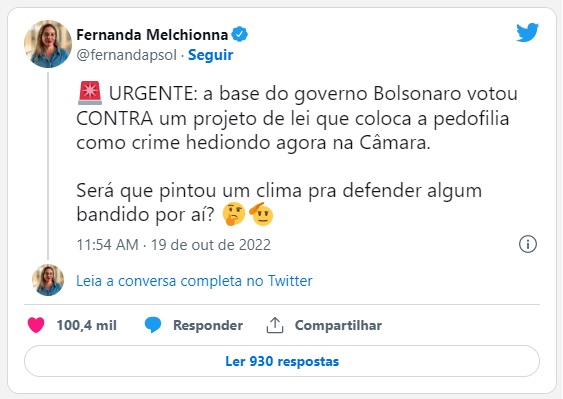Click the share upload arrow icon

tap(275, 325)
